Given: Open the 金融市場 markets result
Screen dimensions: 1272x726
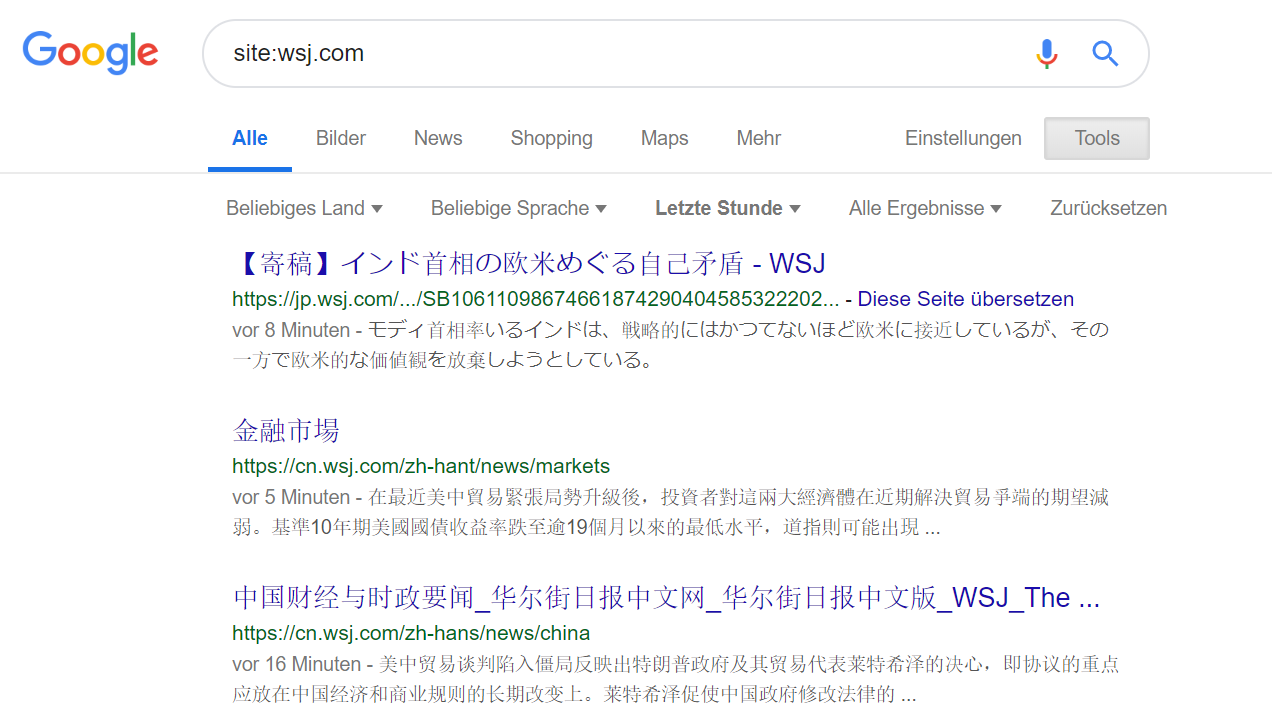Looking at the screenshot, I should click(286, 430).
